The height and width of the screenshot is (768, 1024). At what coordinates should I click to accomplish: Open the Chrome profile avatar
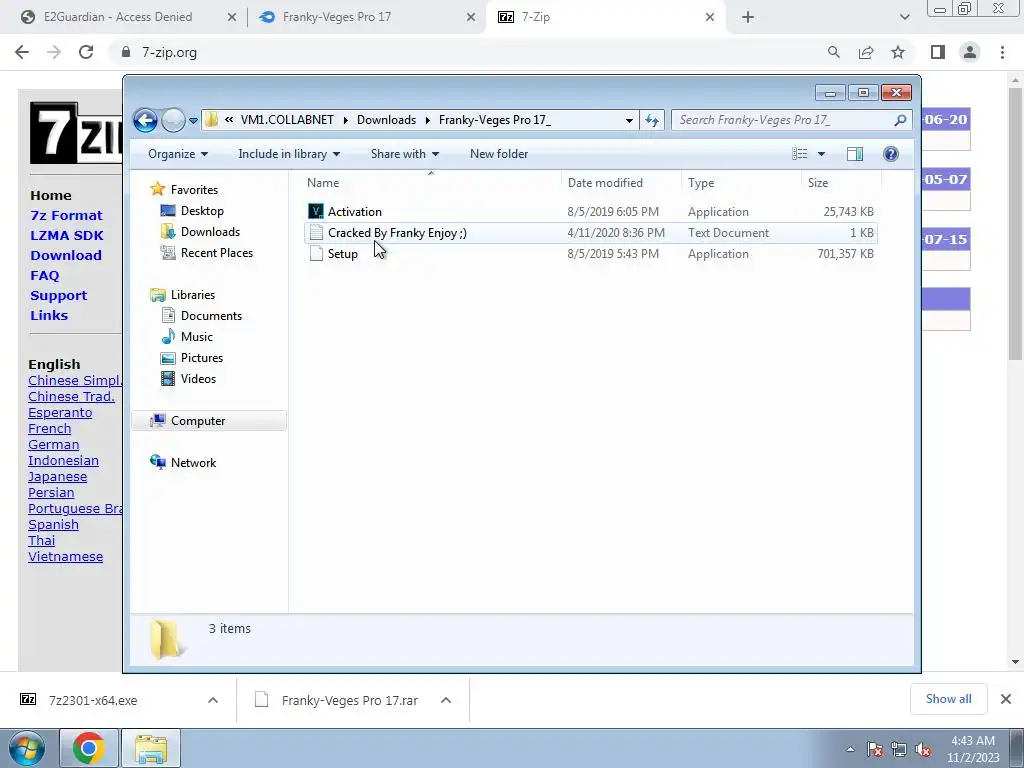click(x=970, y=52)
